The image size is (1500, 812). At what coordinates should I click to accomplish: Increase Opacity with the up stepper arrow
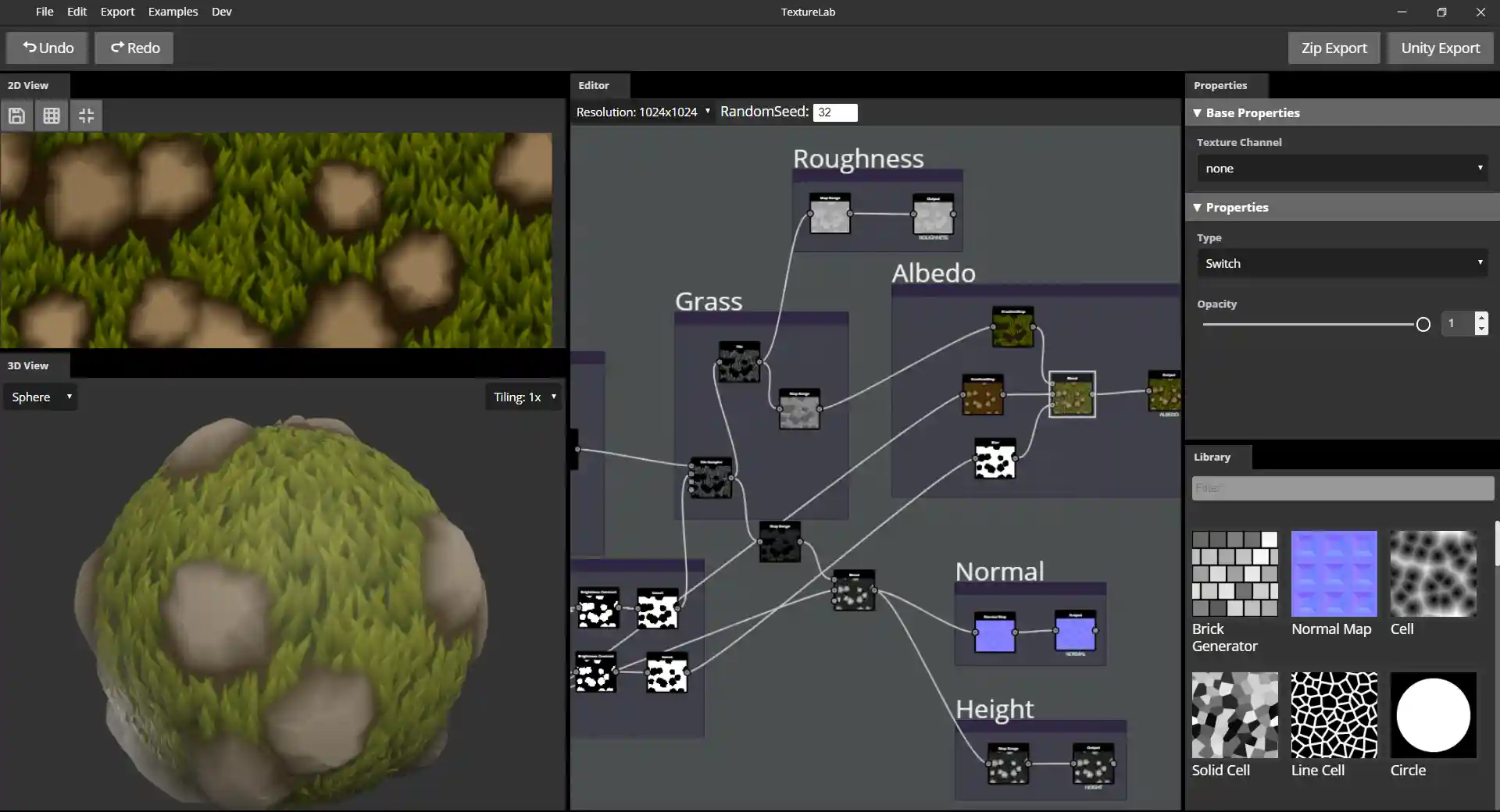pos(1481,318)
